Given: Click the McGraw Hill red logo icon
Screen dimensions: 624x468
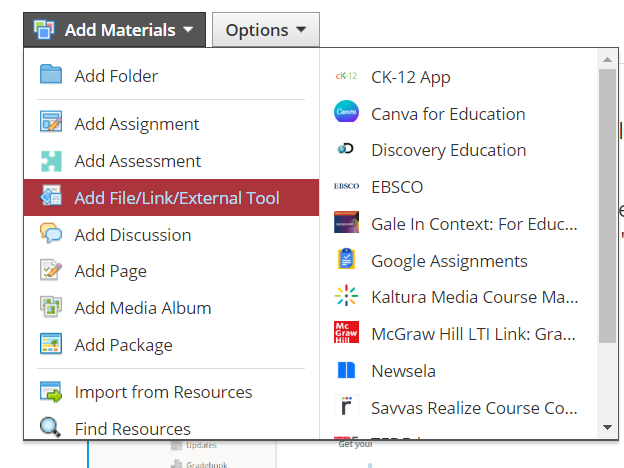Looking at the screenshot, I should 346,332.
